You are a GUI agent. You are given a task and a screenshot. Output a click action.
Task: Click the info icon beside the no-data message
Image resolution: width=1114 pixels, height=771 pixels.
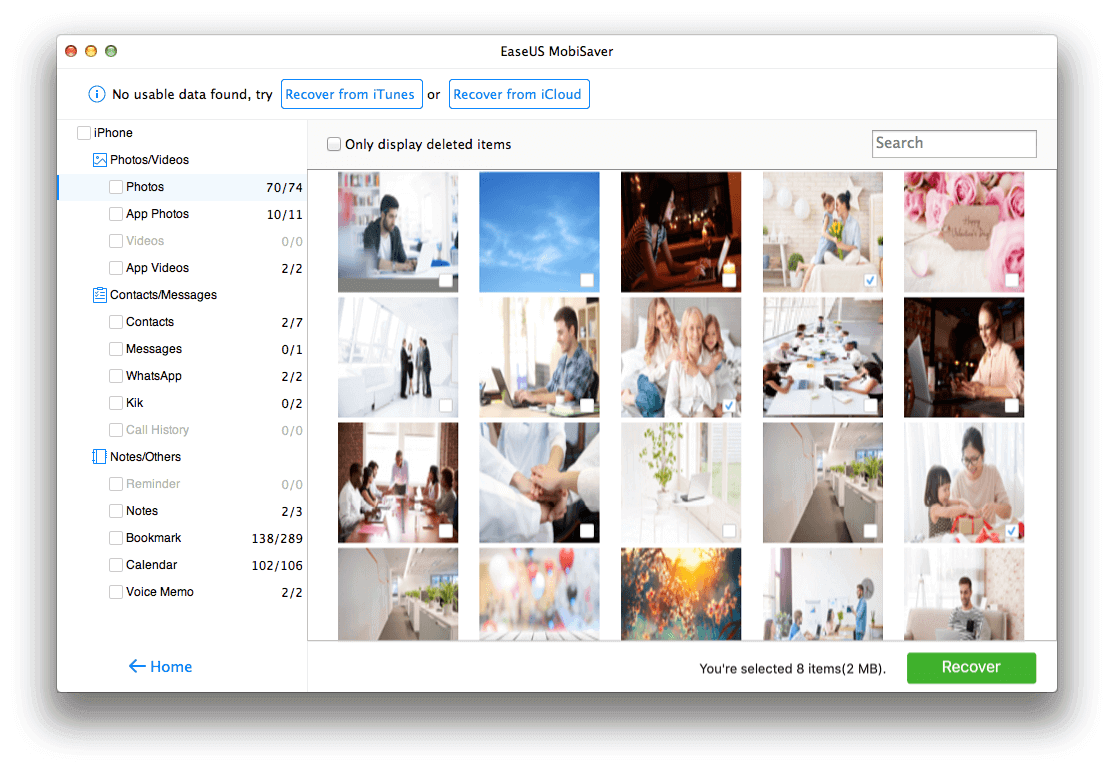(97, 94)
